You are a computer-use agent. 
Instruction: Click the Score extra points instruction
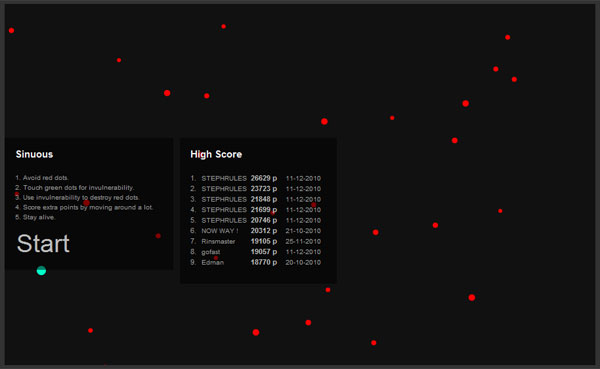tap(84, 207)
